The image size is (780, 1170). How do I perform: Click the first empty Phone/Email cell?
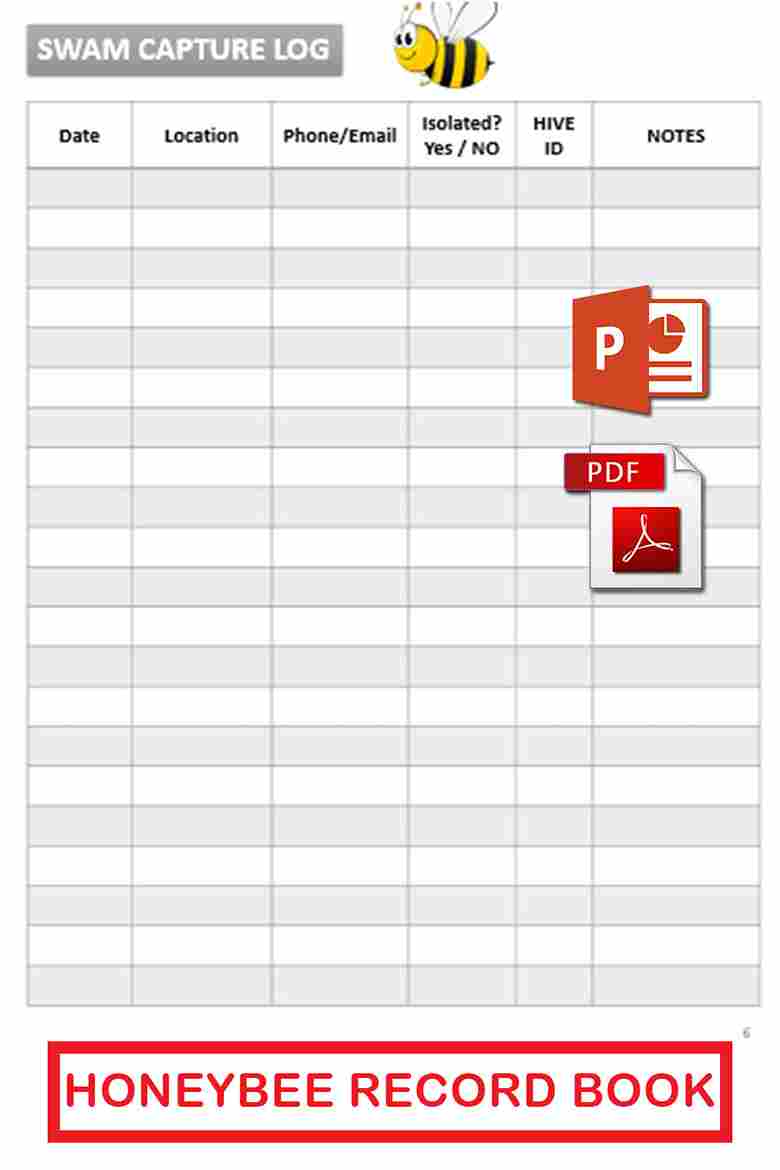click(340, 188)
